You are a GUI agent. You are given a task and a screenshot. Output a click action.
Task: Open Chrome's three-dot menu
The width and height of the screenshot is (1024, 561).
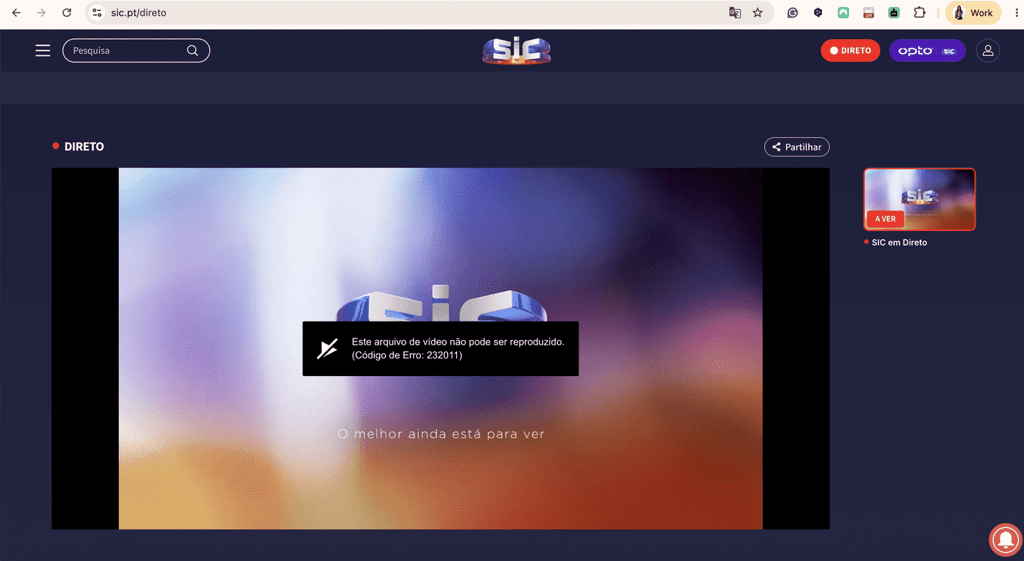point(1016,12)
